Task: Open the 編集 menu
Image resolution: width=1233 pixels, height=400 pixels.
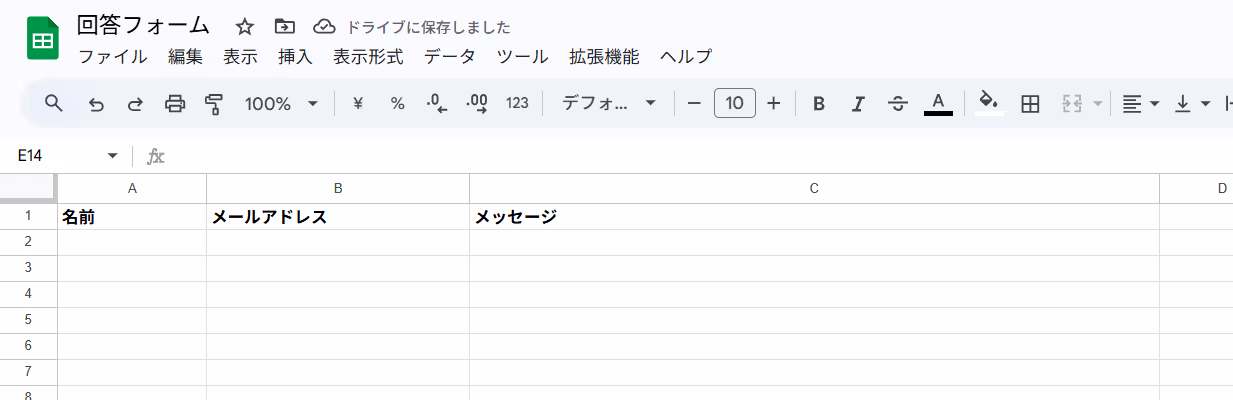Action: pyautogui.click(x=185, y=57)
